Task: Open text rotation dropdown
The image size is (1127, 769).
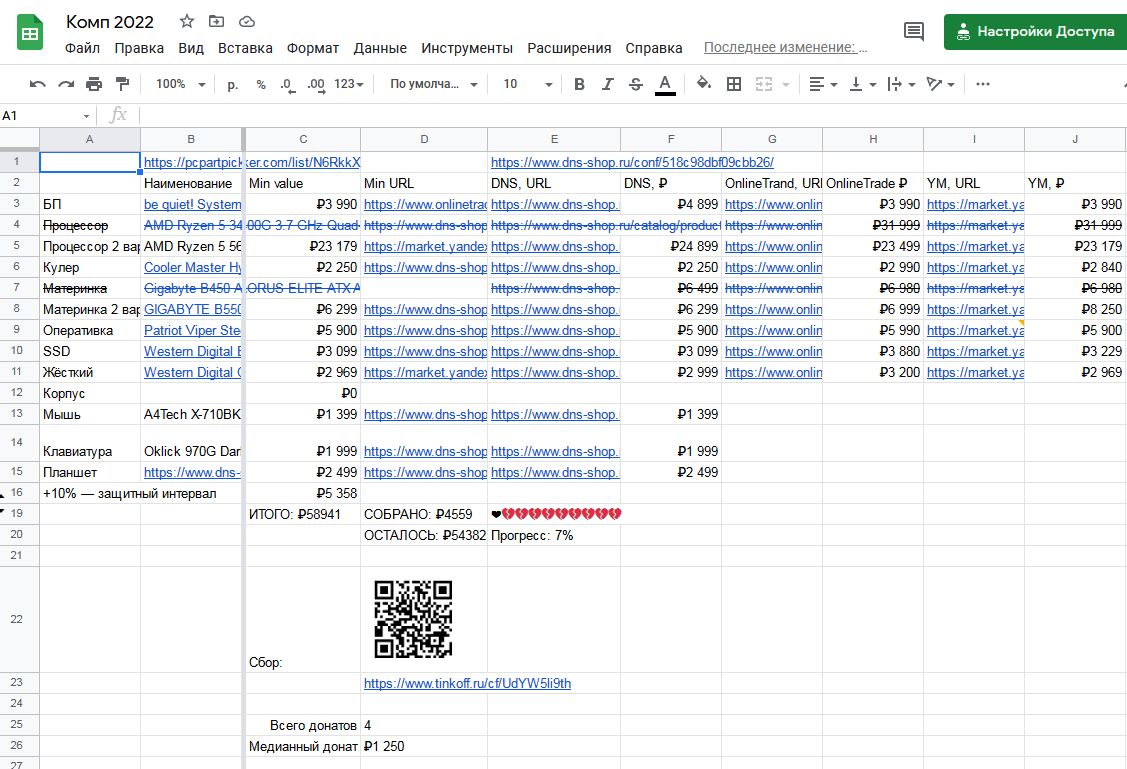Action: click(x=940, y=84)
